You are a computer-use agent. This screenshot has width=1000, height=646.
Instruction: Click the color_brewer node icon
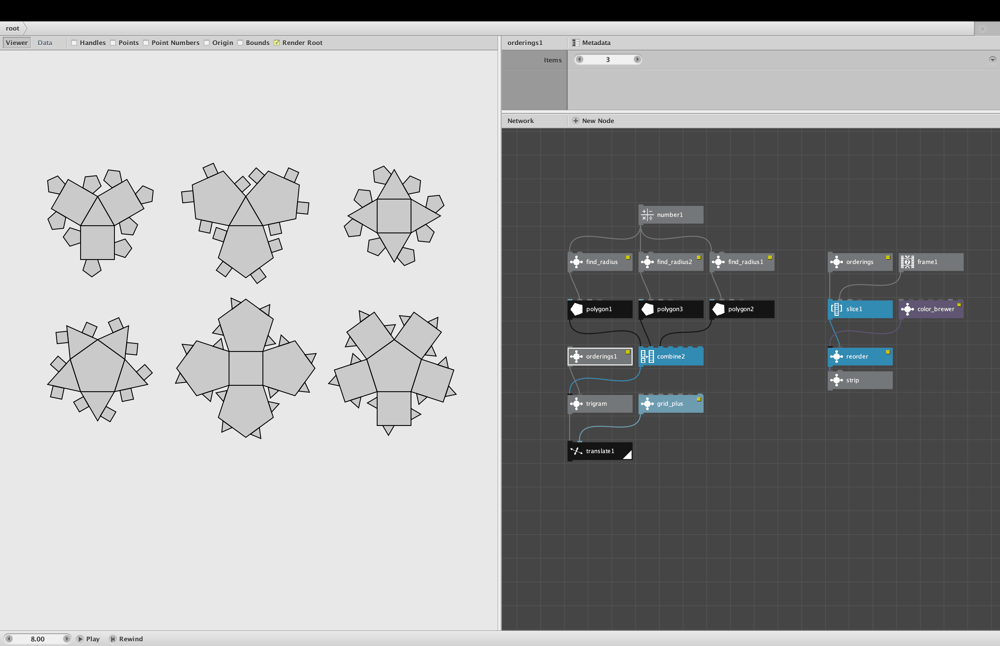(x=907, y=309)
